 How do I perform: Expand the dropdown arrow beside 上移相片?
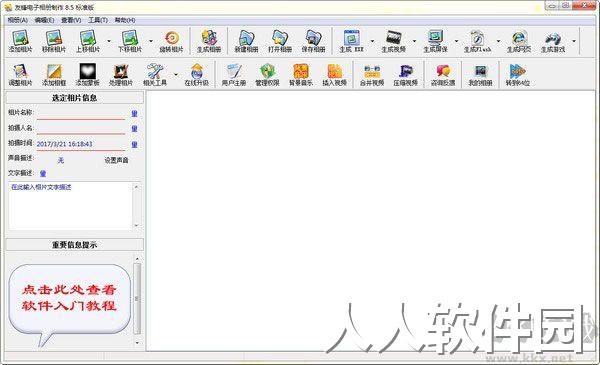coord(109,41)
